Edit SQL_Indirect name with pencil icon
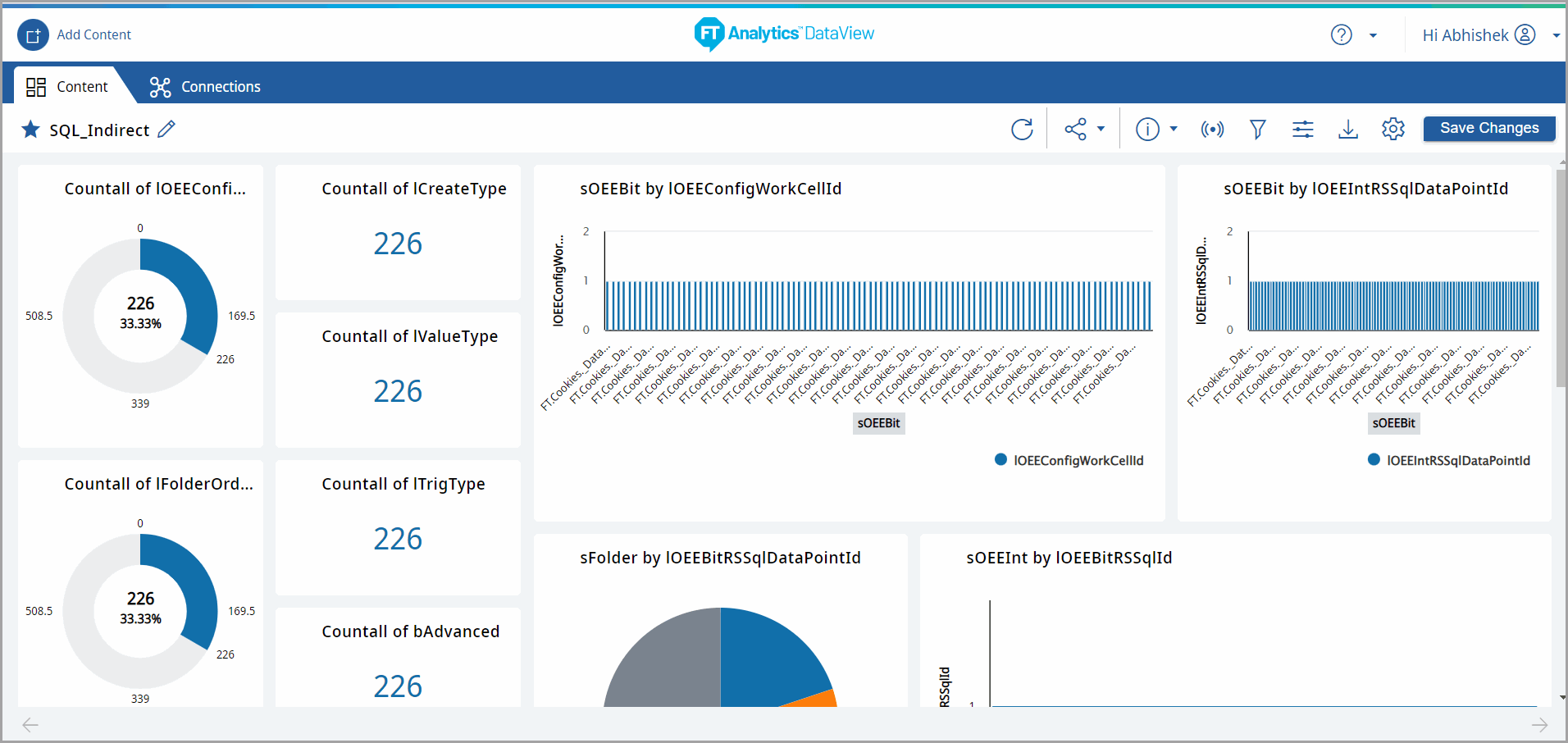 (166, 130)
